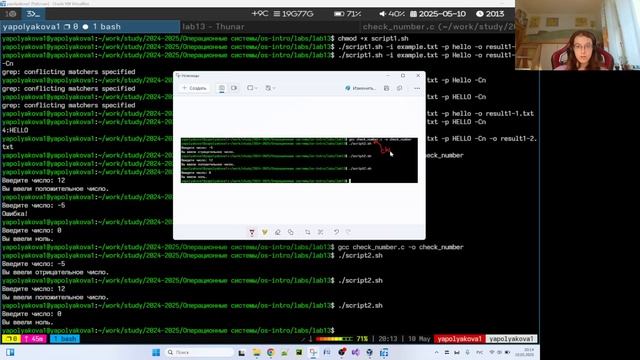Click the Создать new snip button

click(x=194, y=88)
